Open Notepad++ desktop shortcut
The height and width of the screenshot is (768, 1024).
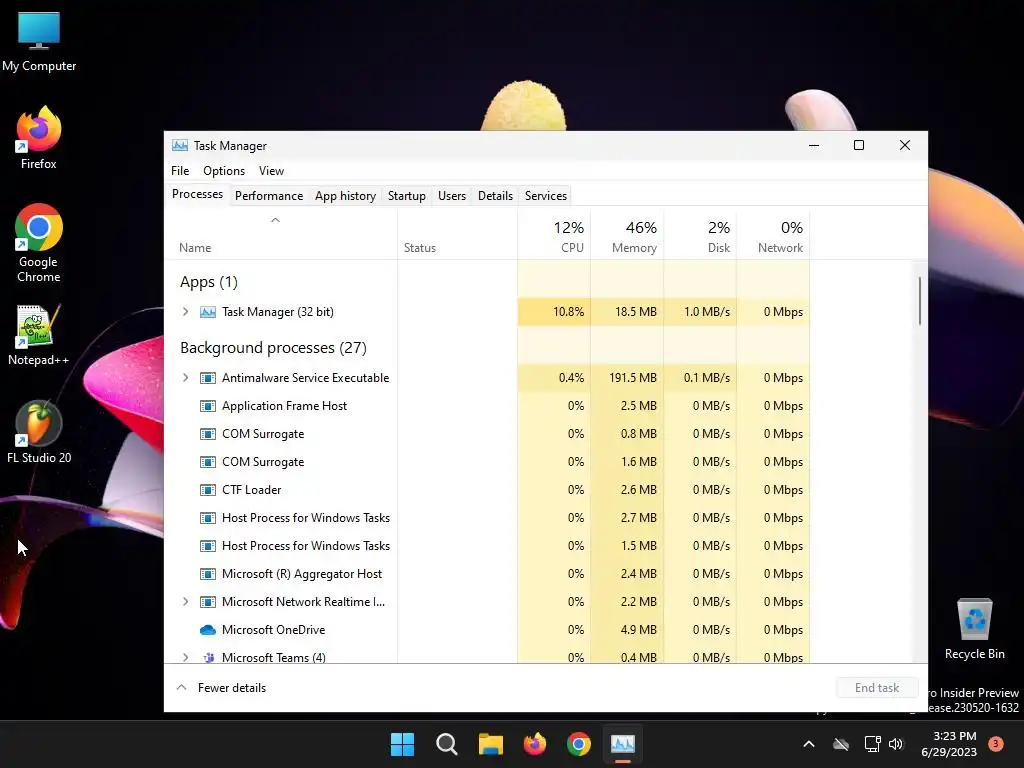point(39,335)
